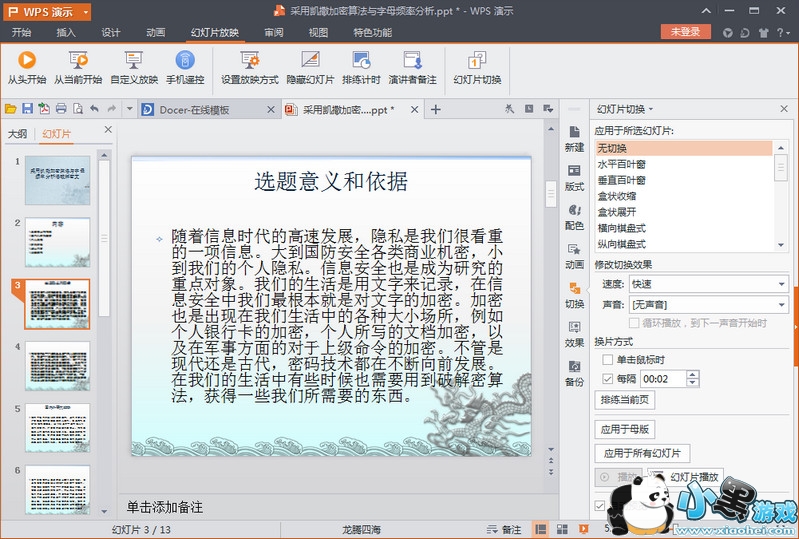
Task: Select 水平百叶窗 transition in list
Action: (x=622, y=164)
